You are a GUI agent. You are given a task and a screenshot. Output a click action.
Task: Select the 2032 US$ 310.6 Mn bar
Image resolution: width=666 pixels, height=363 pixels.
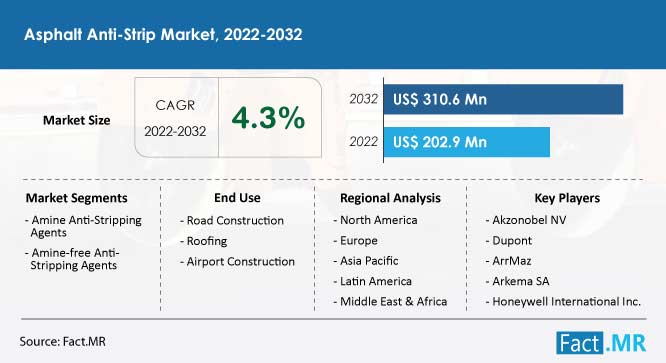[503, 99]
